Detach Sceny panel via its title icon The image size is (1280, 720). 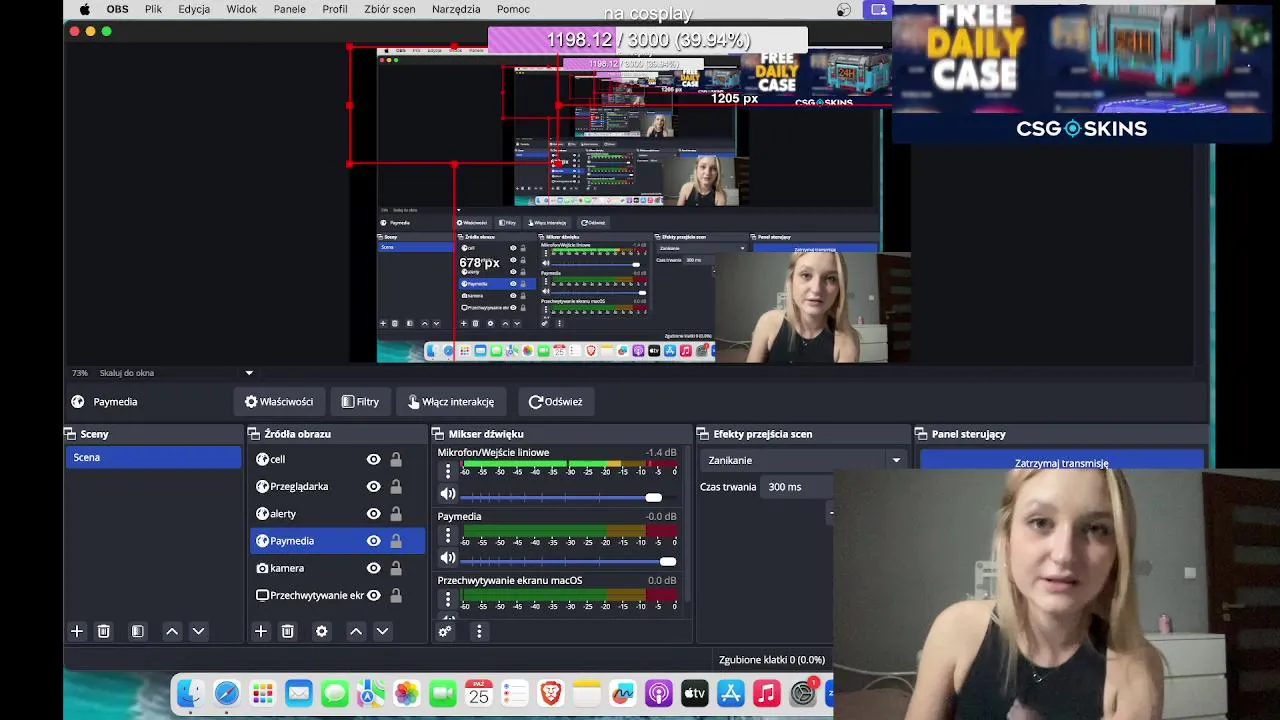pyautogui.click(x=70, y=434)
